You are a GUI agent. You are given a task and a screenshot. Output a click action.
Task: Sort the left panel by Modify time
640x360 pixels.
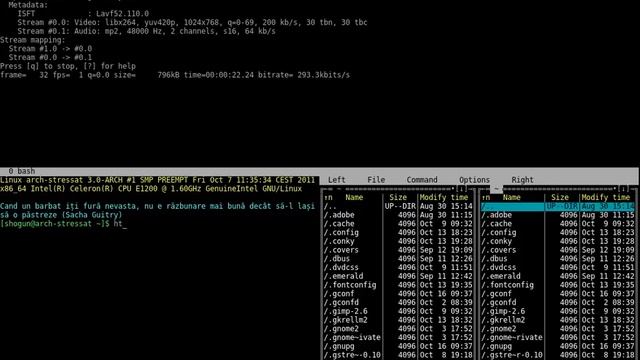(444, 198)
